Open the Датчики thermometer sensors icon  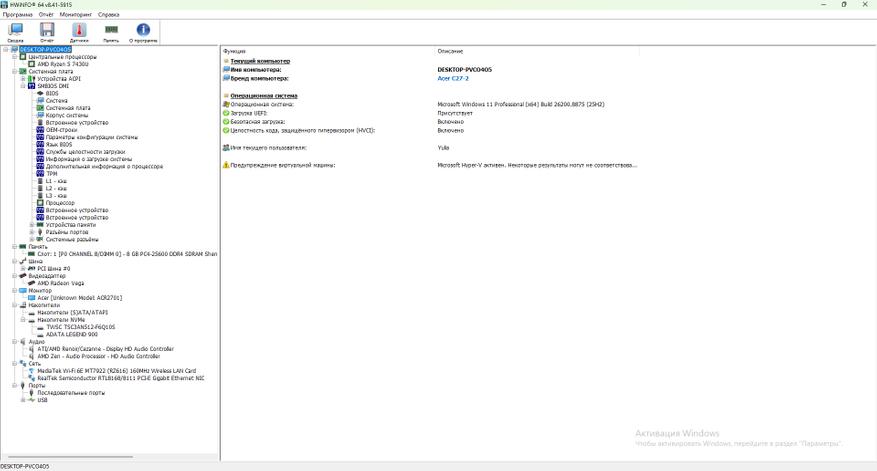click(79, 32)
